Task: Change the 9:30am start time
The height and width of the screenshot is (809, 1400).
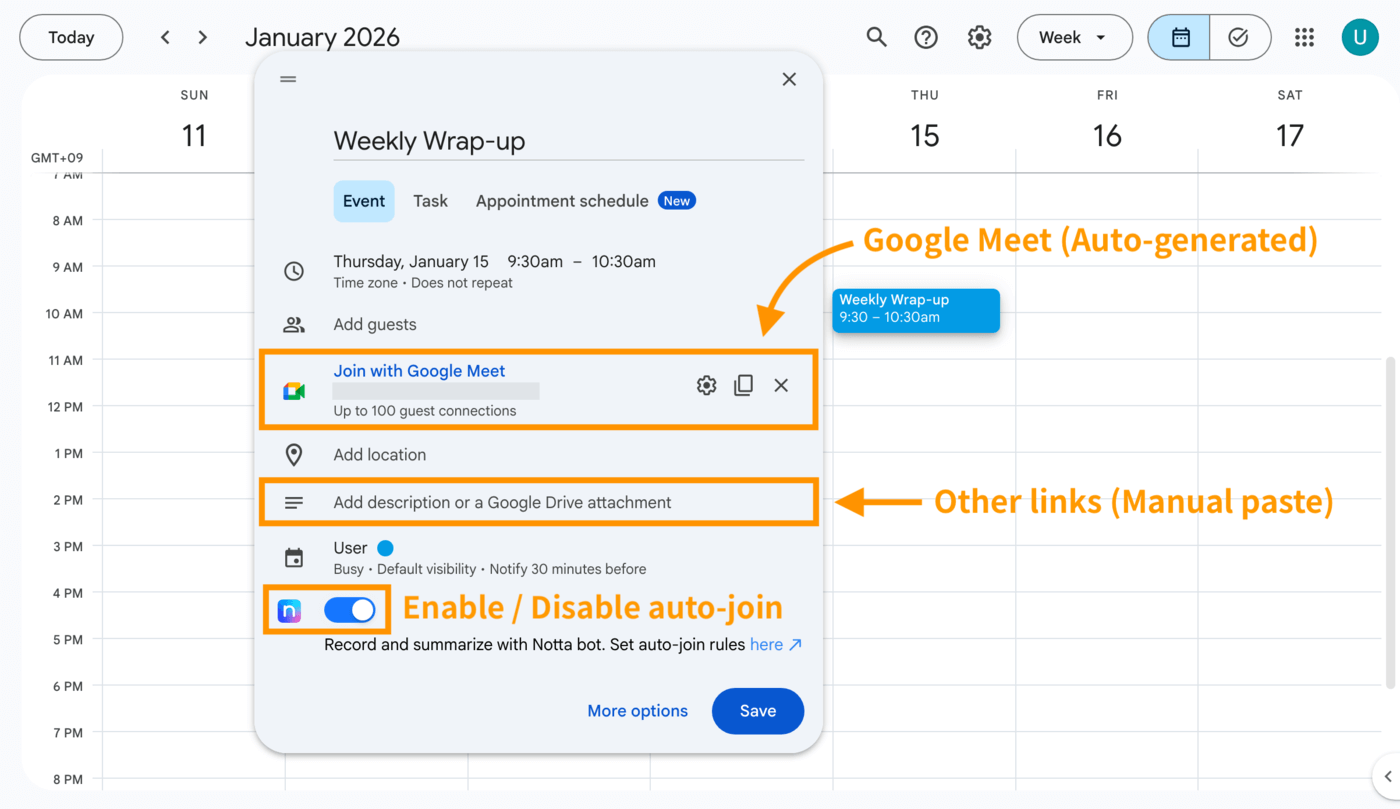Action: (x=535, y=262)
